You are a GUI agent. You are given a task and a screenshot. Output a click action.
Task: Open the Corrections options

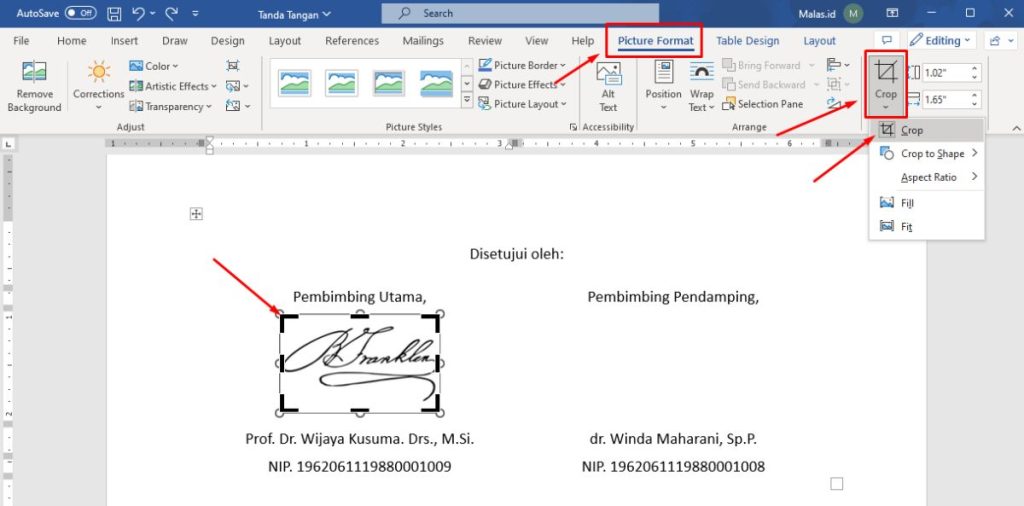[99, 87]
